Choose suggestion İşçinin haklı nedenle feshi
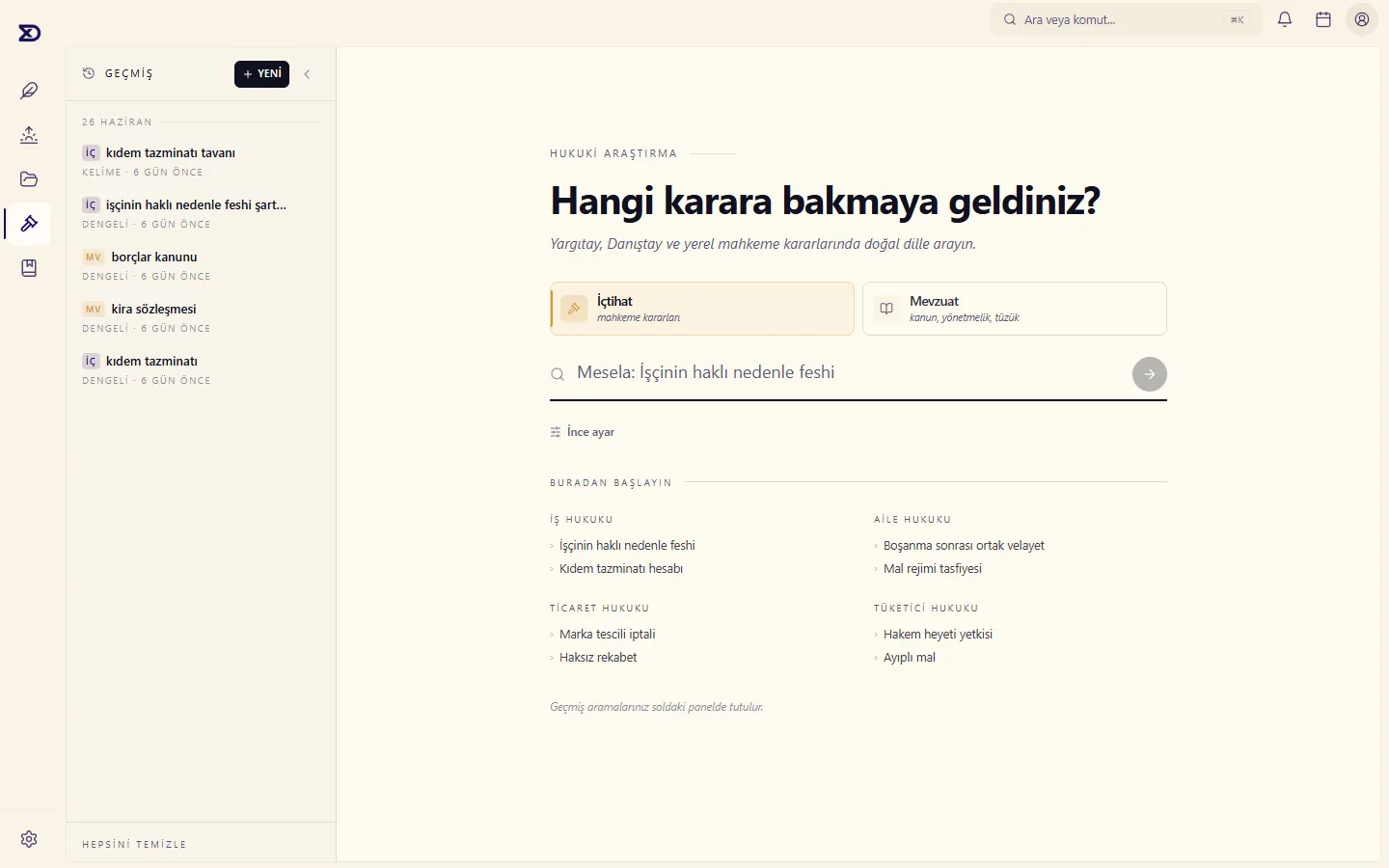Image resolution: width=1389 pixels, height=868 pixels. click(x=627, y=546)
